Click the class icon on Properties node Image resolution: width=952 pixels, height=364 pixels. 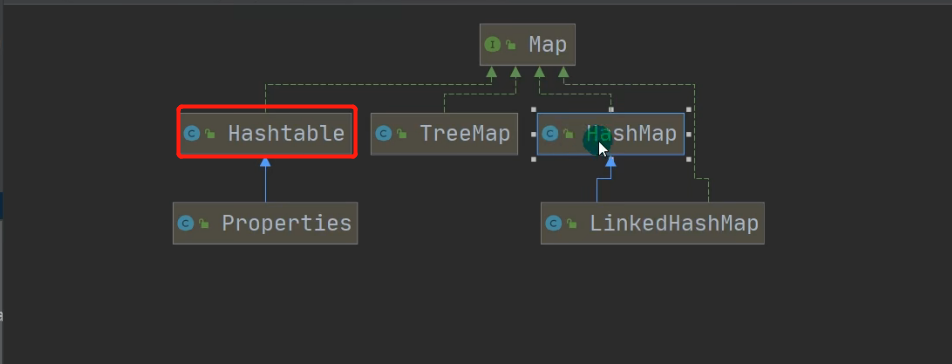(185, 223)
